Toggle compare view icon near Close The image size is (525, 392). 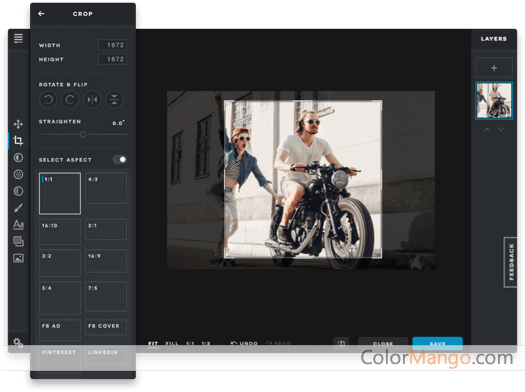[x=341, y=343]
